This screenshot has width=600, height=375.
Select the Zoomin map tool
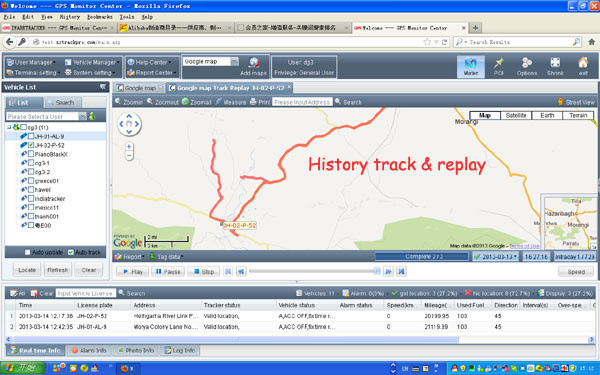click(129, 102)
